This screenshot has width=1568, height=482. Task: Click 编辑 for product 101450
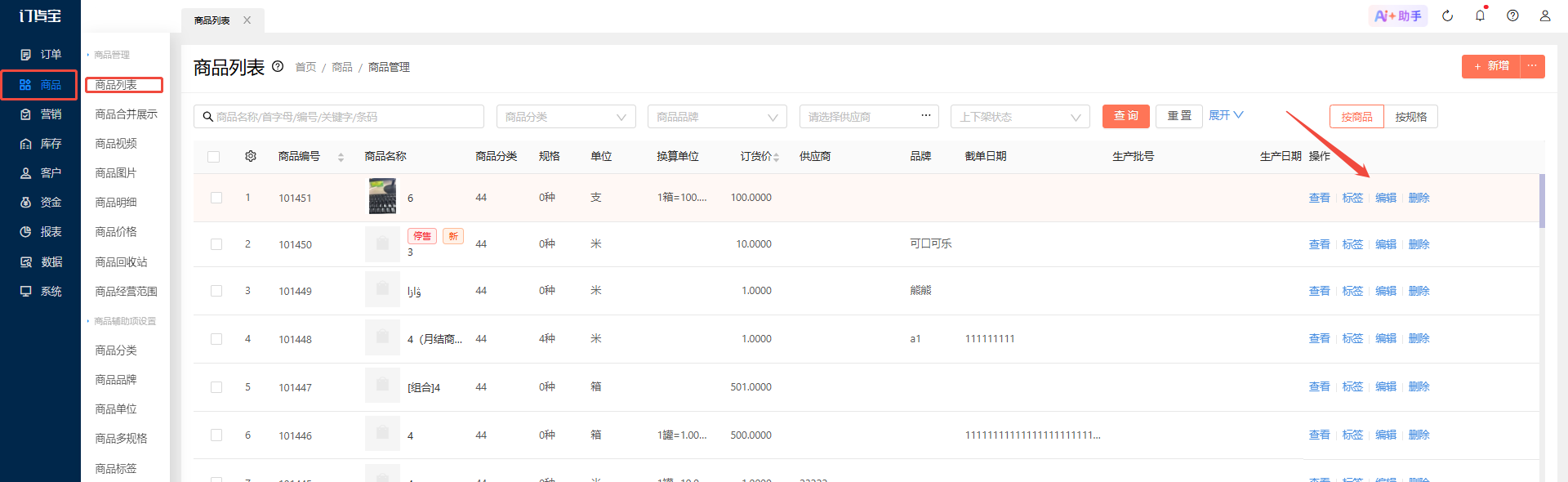click(1386, 244)
